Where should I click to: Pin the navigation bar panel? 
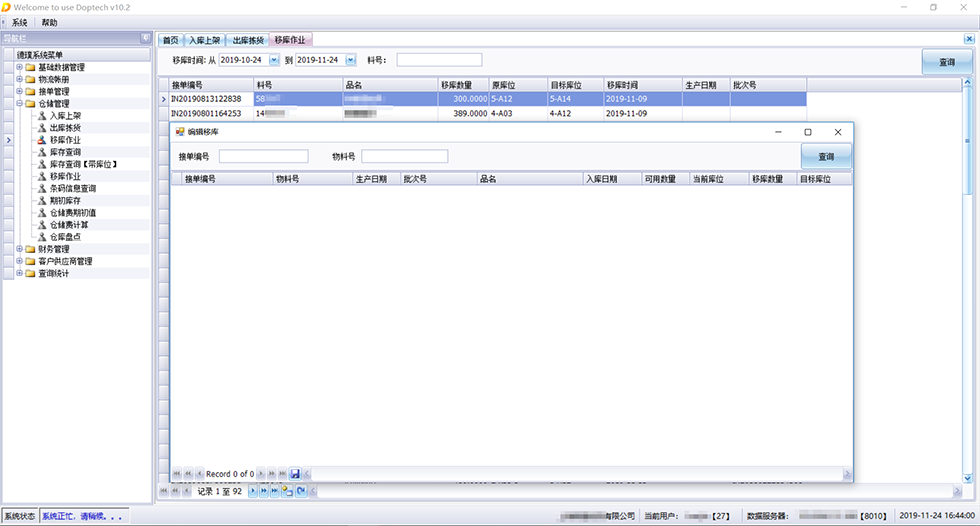146,39
